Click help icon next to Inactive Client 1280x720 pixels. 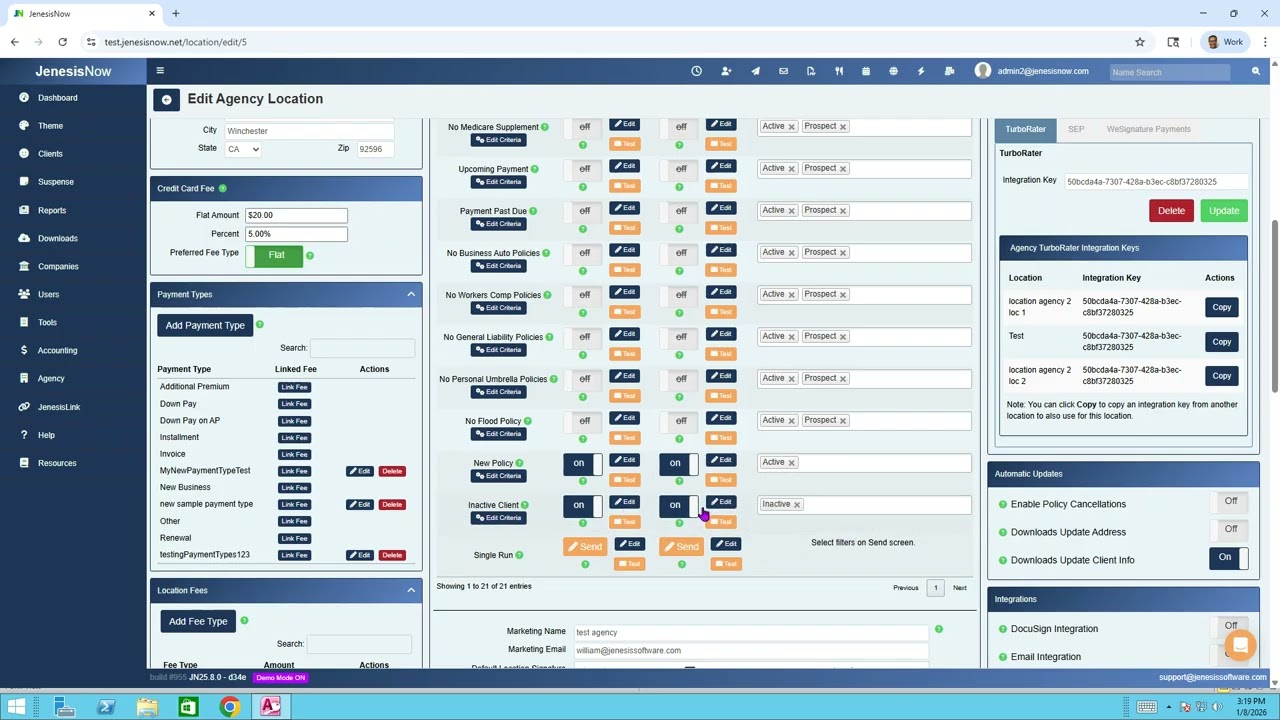click(524, 505)
